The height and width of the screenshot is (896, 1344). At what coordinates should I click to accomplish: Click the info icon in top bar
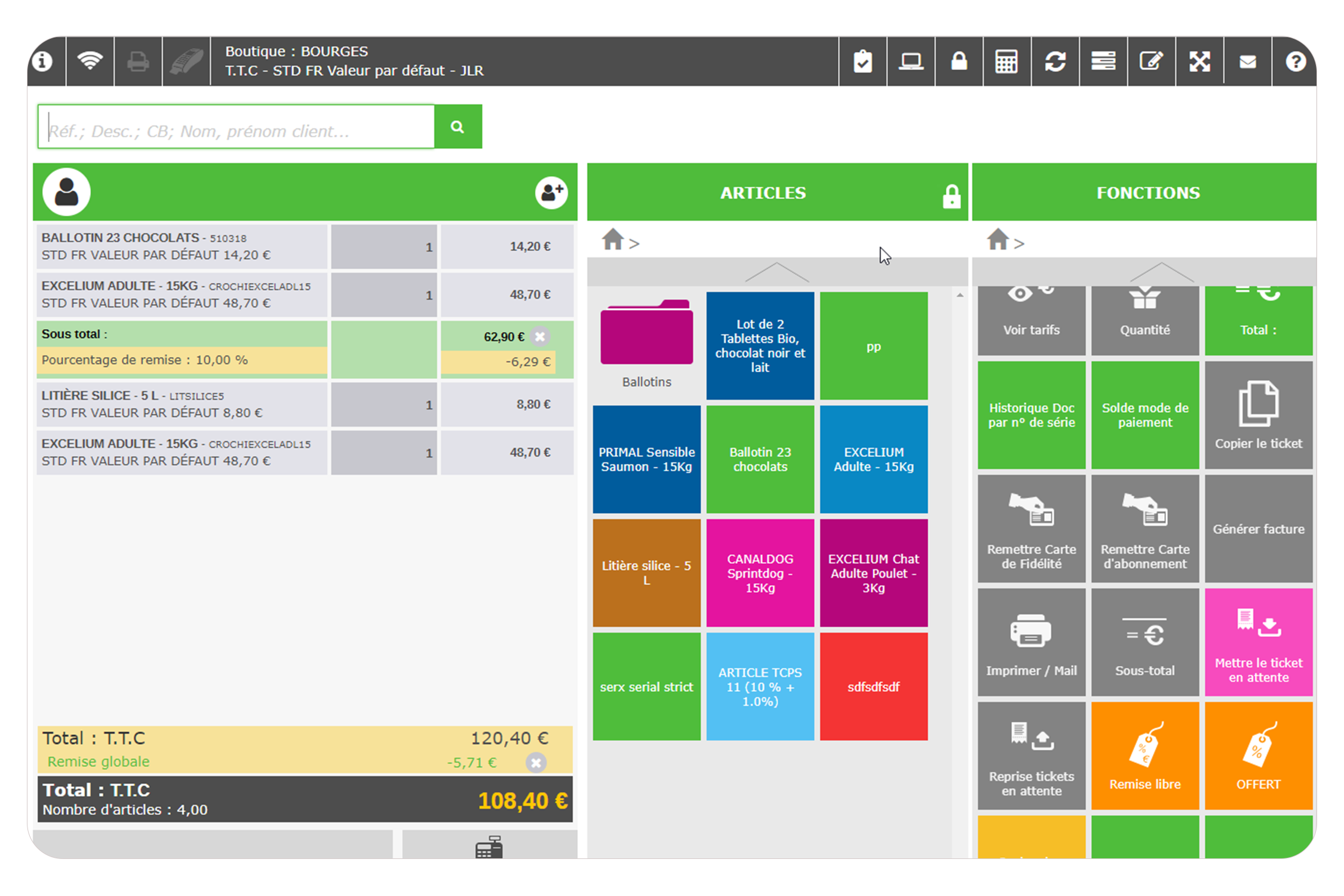43,62
